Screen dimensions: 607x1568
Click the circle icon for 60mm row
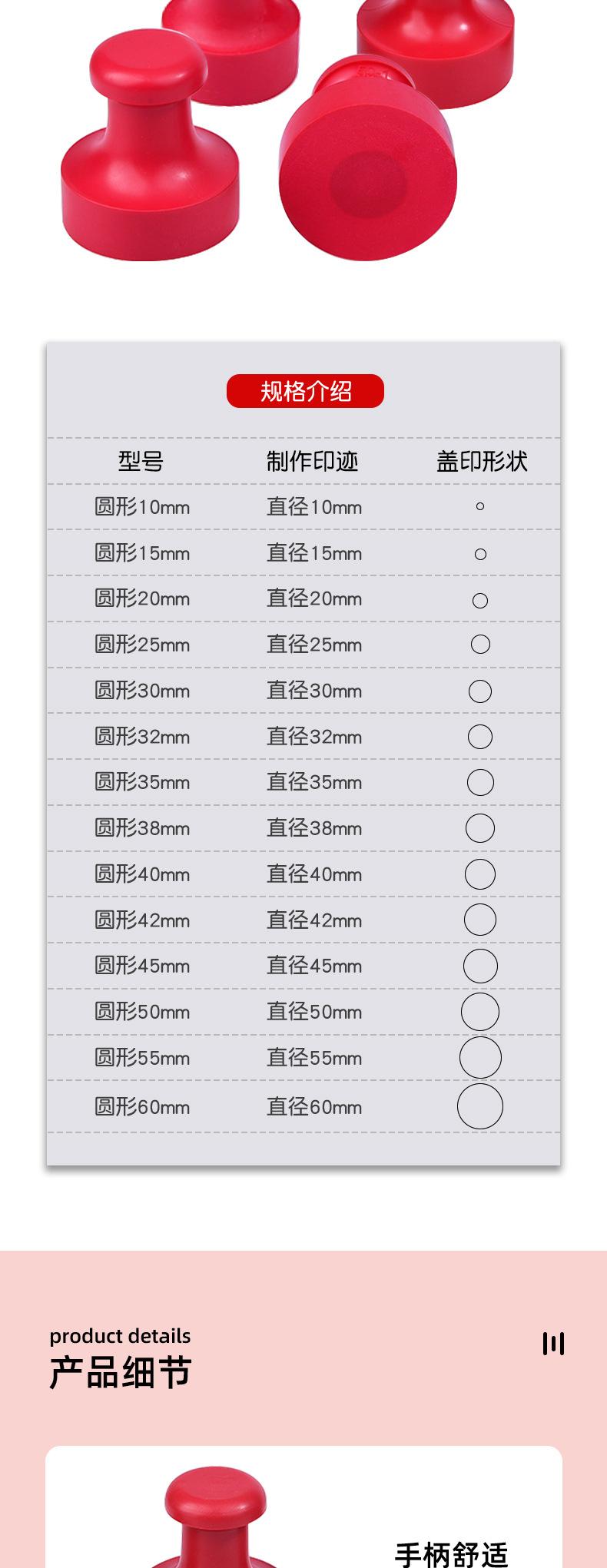(480, 1106)
